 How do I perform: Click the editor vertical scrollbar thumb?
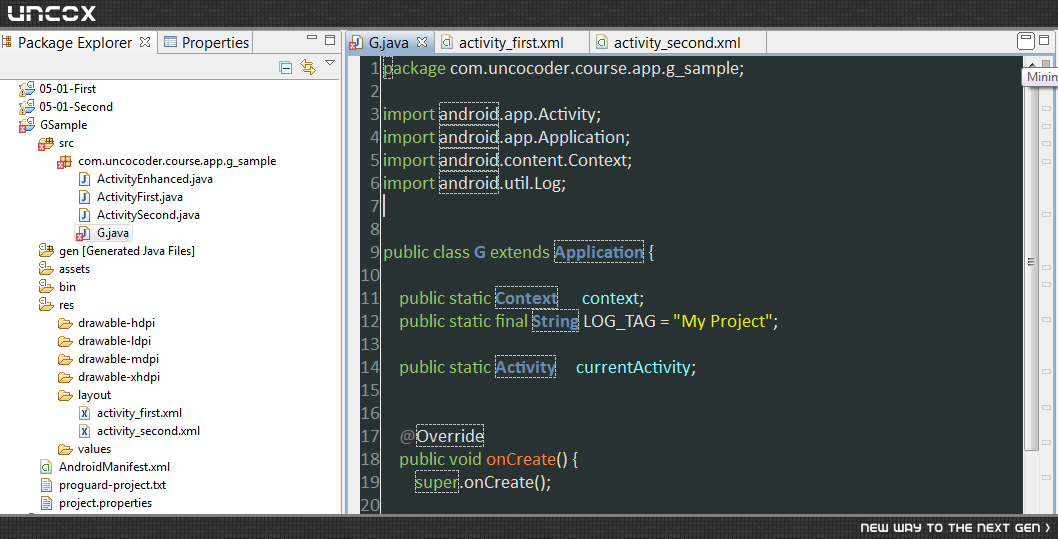click(x=1030, y=262)
